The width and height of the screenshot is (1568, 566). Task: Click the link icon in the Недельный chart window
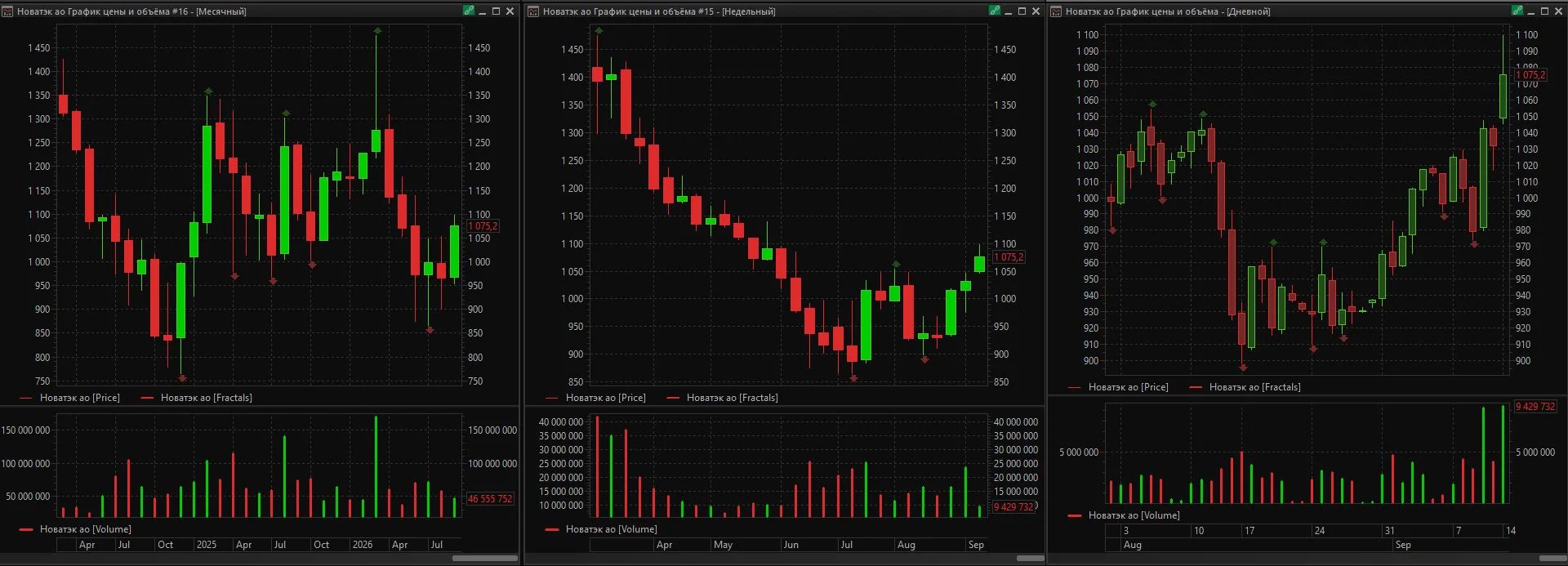tap(995, 11)
